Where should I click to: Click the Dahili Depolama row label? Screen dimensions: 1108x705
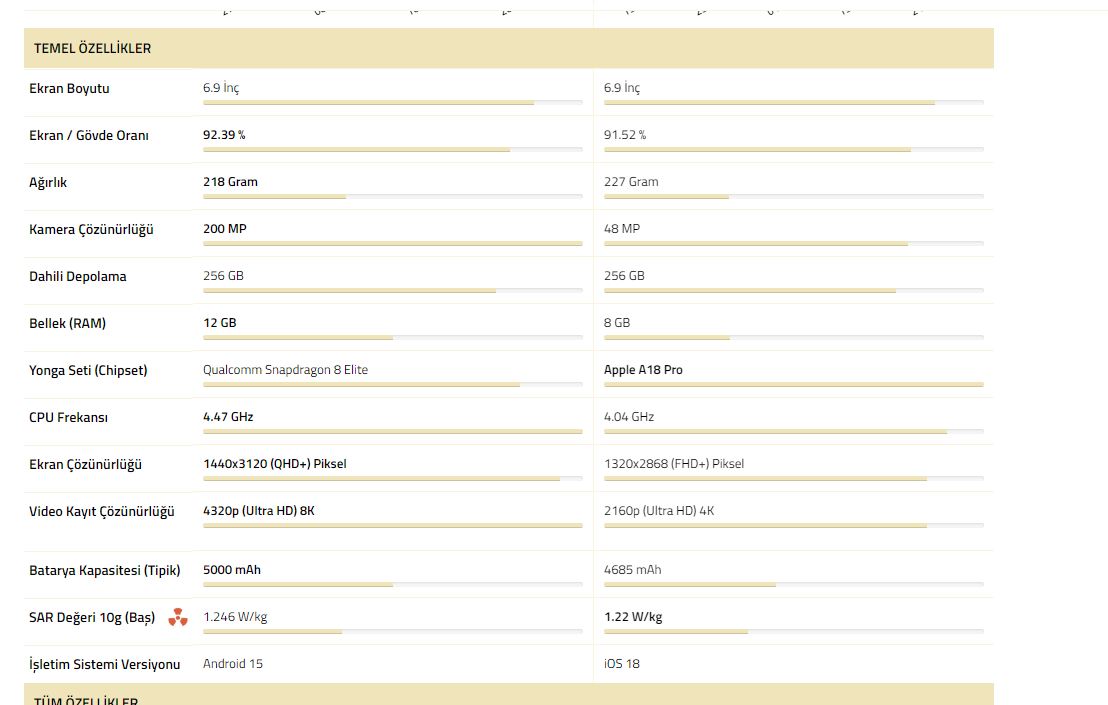pyautogui.click(x=78, y=276)
